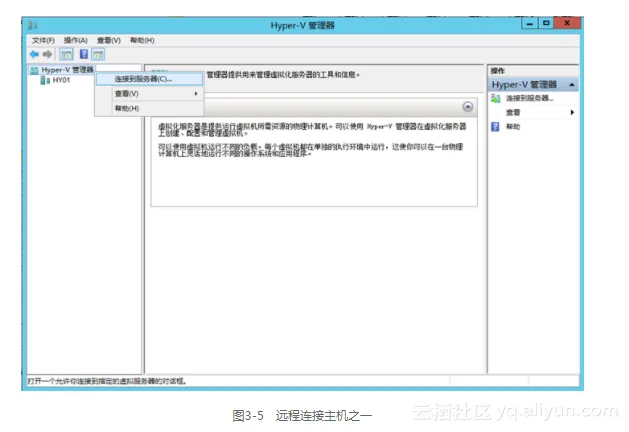The height and width of the screenshot is (432, 629).
Task: Click the Back arrow in the toolbar
Action: pos(34,54)
